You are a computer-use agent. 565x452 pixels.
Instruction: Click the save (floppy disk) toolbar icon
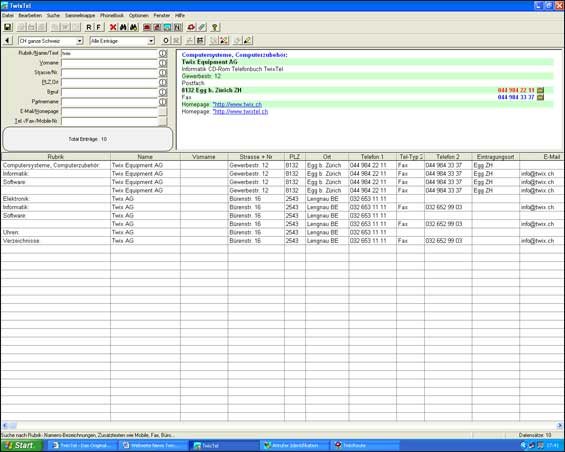(x=8, y=27)
